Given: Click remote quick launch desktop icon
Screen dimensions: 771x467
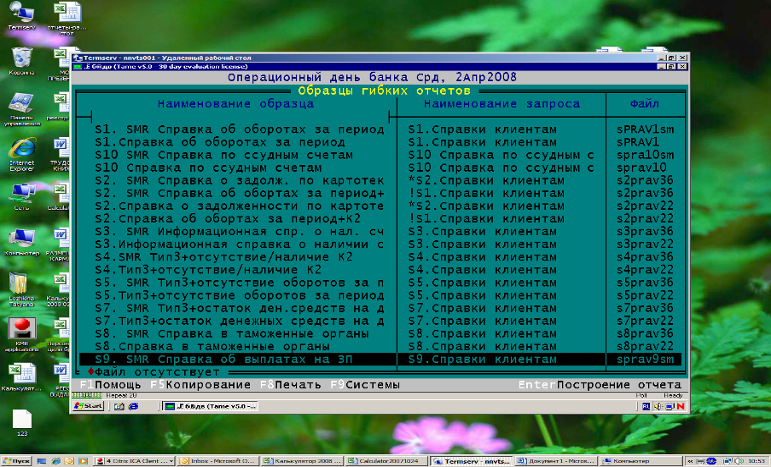Looking at the screenshot, I should point(119,407).
